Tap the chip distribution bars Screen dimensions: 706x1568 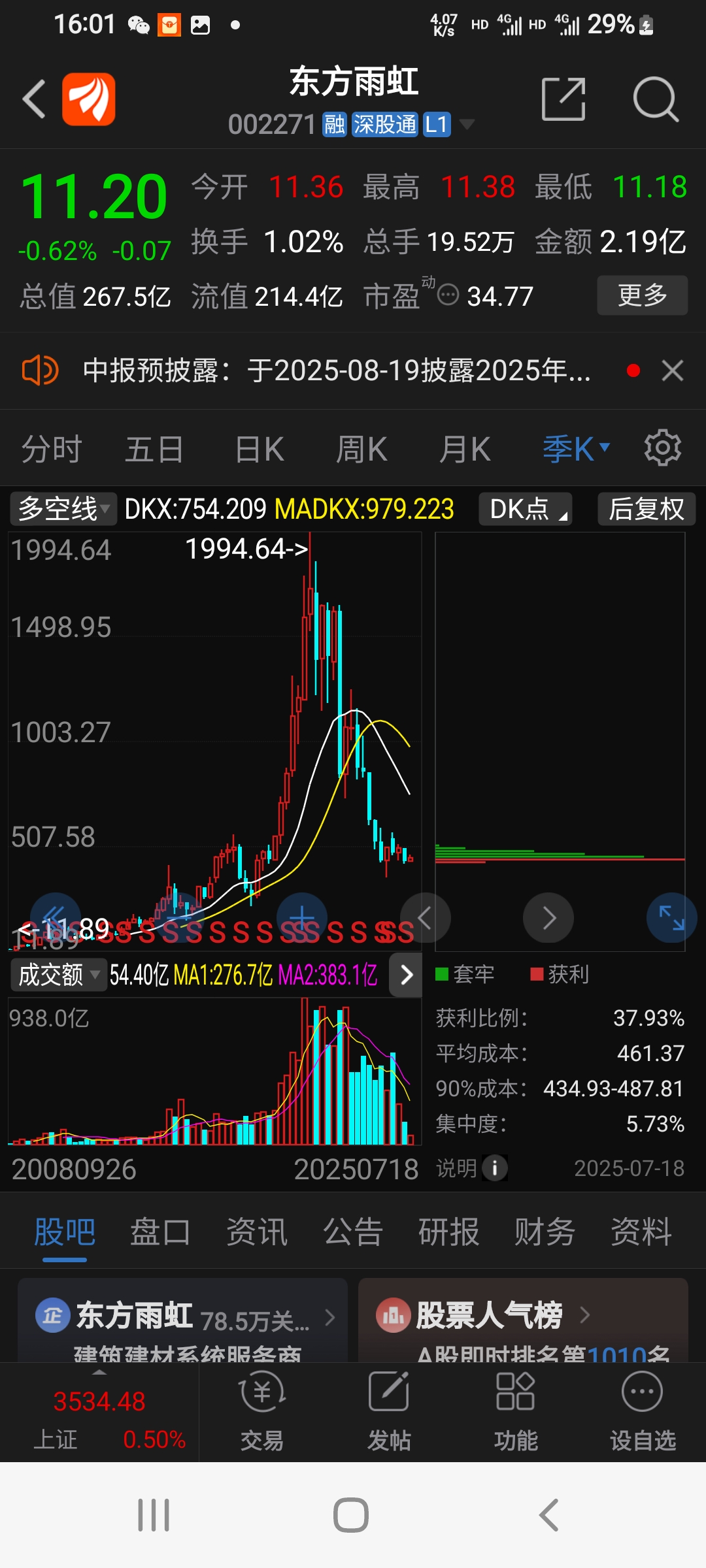[560, 854]
